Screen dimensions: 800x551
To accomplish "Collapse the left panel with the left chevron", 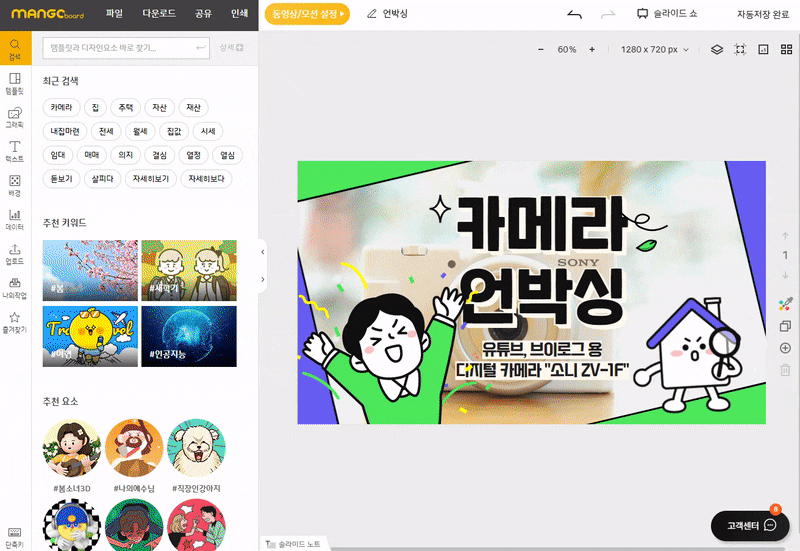I will click(x=263, y=252).
